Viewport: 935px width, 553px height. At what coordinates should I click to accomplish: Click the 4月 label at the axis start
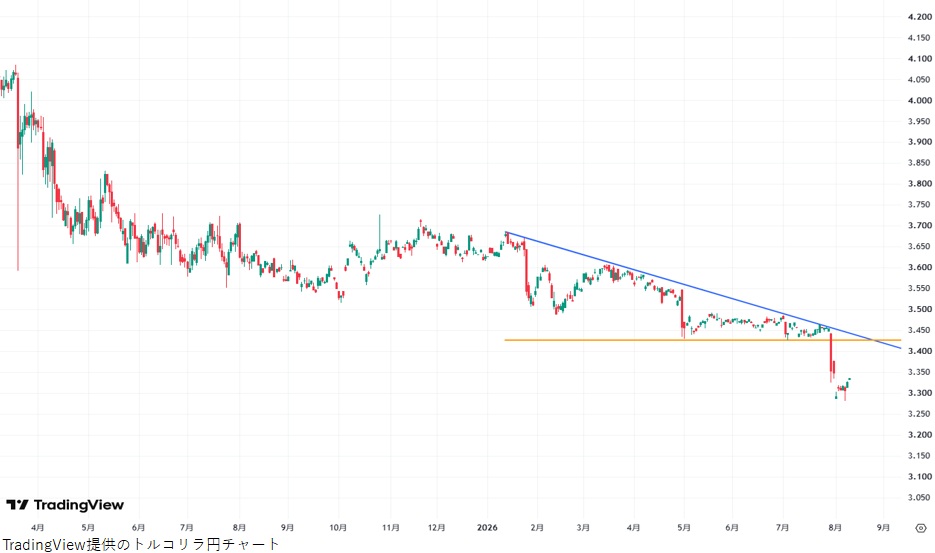[38, 527]
